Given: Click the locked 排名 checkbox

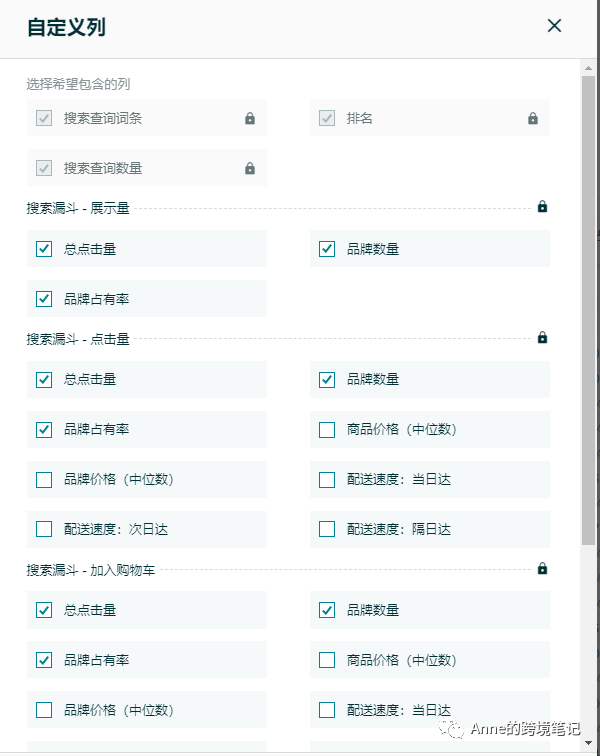Looking at the screenshot, I should point(327,118).
